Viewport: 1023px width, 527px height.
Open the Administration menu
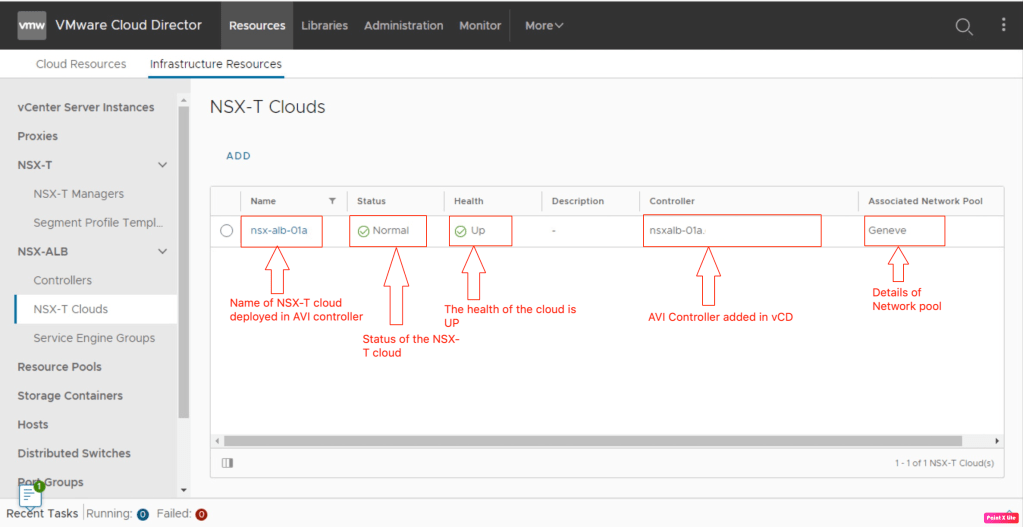coord(403,26)
